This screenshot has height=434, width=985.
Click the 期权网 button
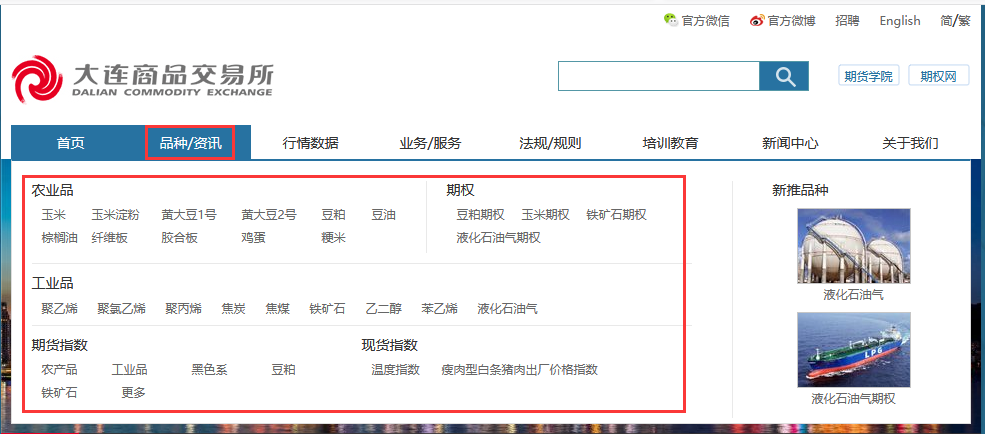pyautogui.click(x=938, y=76)
